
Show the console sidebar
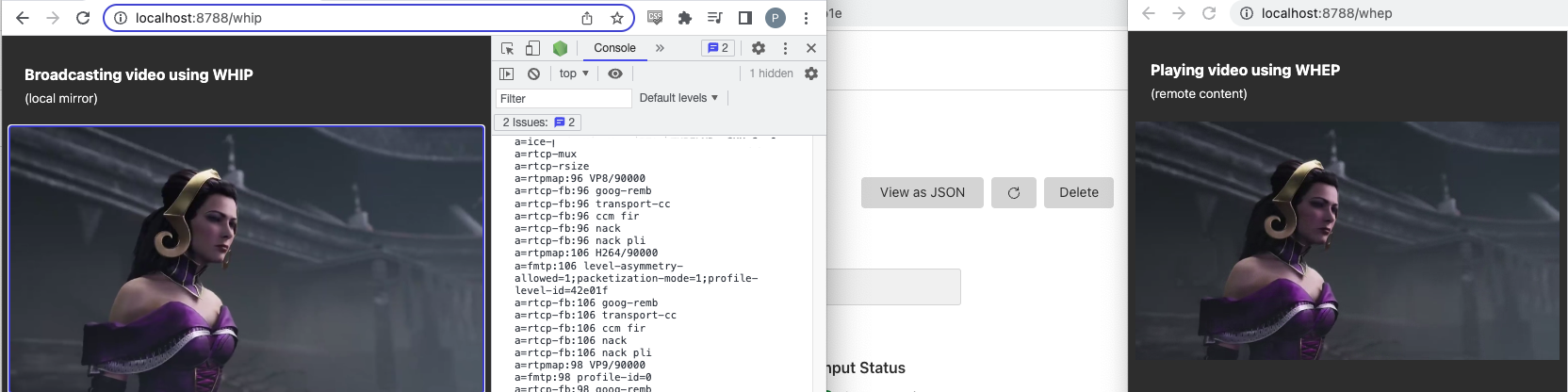(x=507, y=73)
